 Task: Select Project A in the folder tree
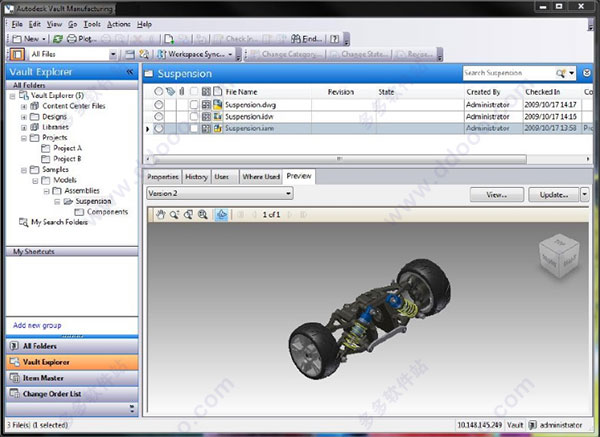[67, 148]
